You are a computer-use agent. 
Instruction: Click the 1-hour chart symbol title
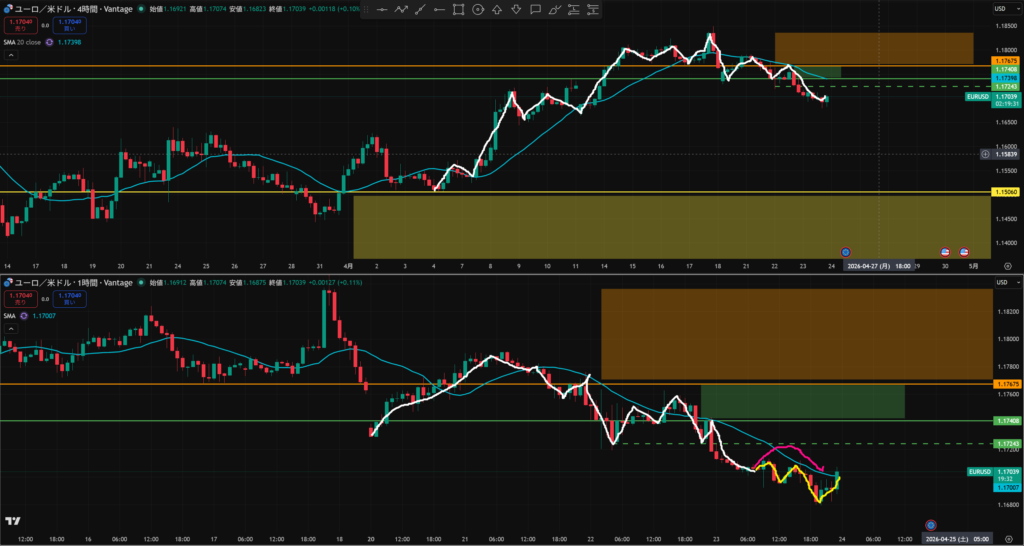[66, 283]
